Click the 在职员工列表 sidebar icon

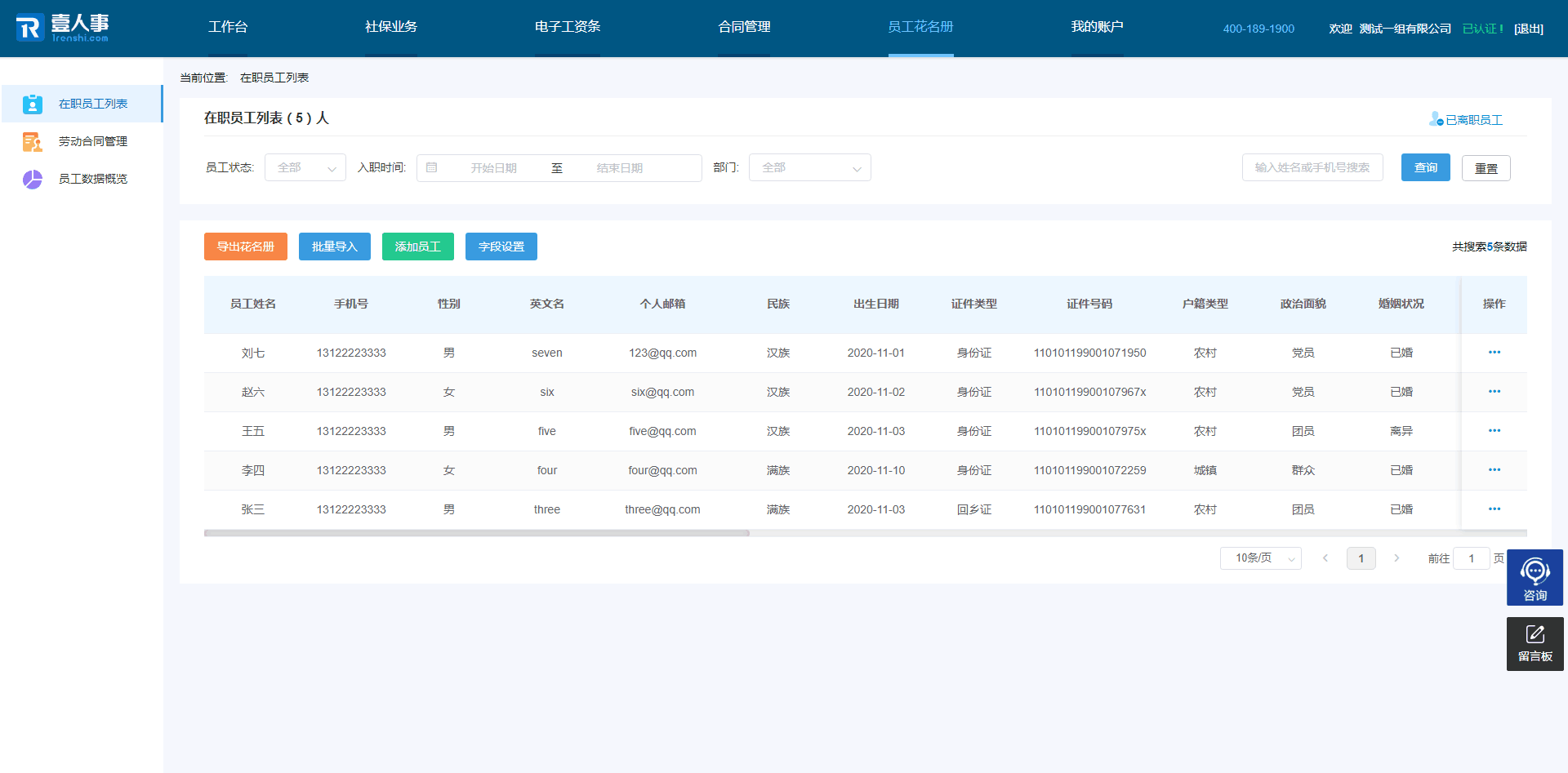coord(33,104)
